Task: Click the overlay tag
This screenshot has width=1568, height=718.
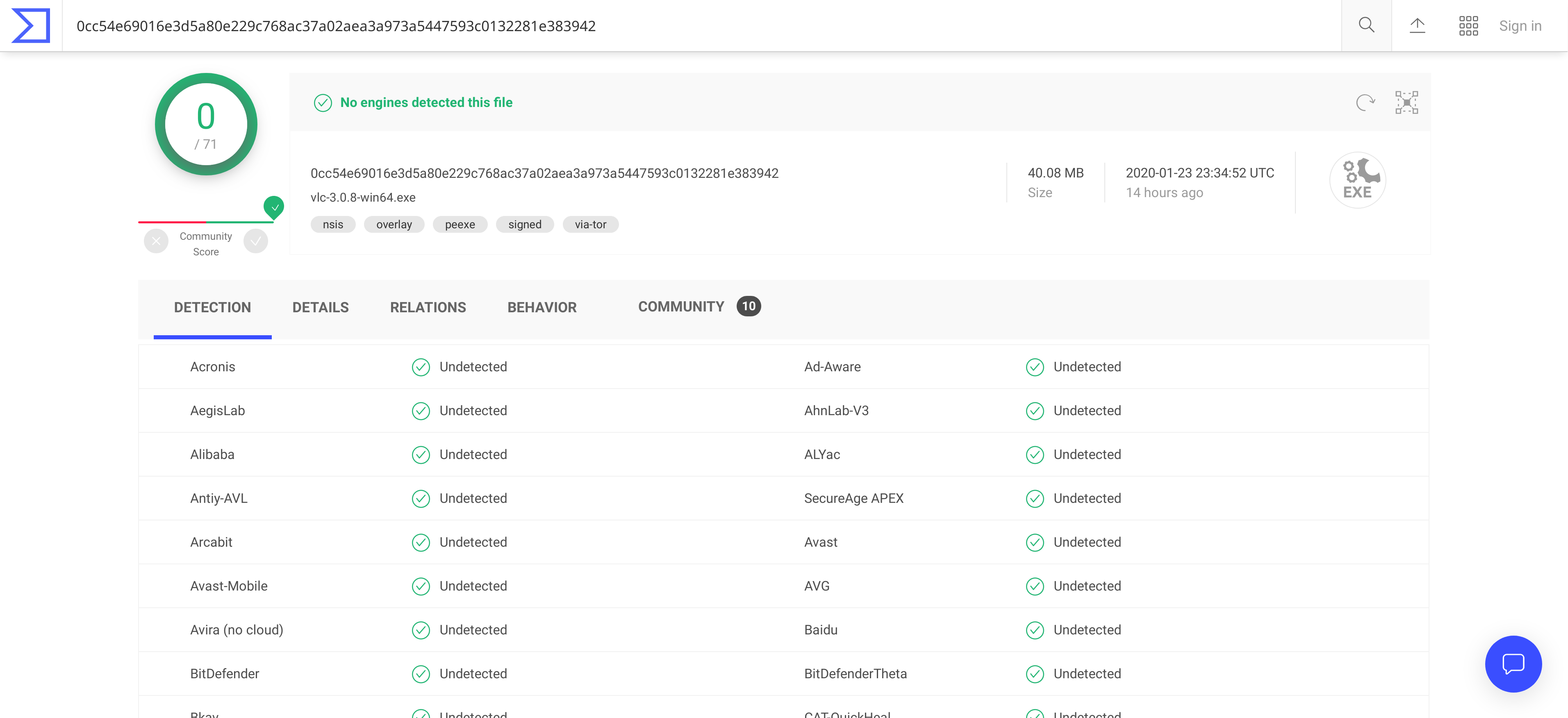Action: tap(394, 225)
